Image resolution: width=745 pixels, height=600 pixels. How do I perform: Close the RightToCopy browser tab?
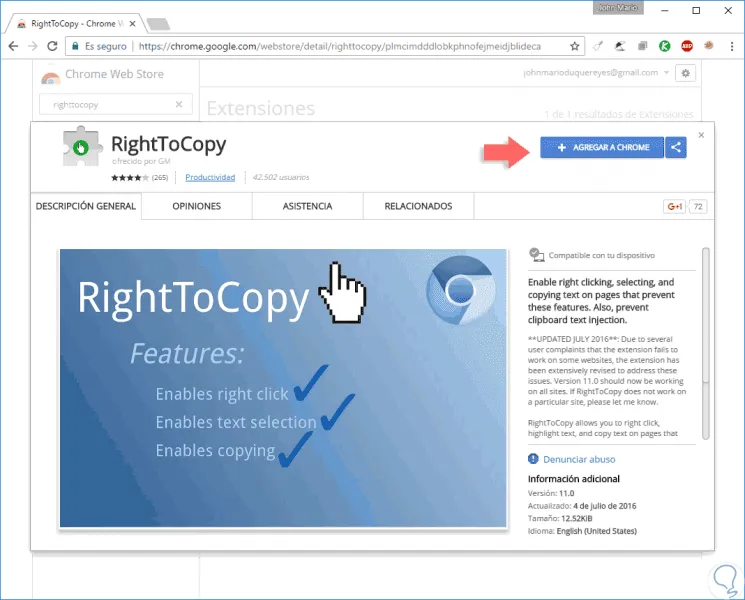click(x=133, y=24)
